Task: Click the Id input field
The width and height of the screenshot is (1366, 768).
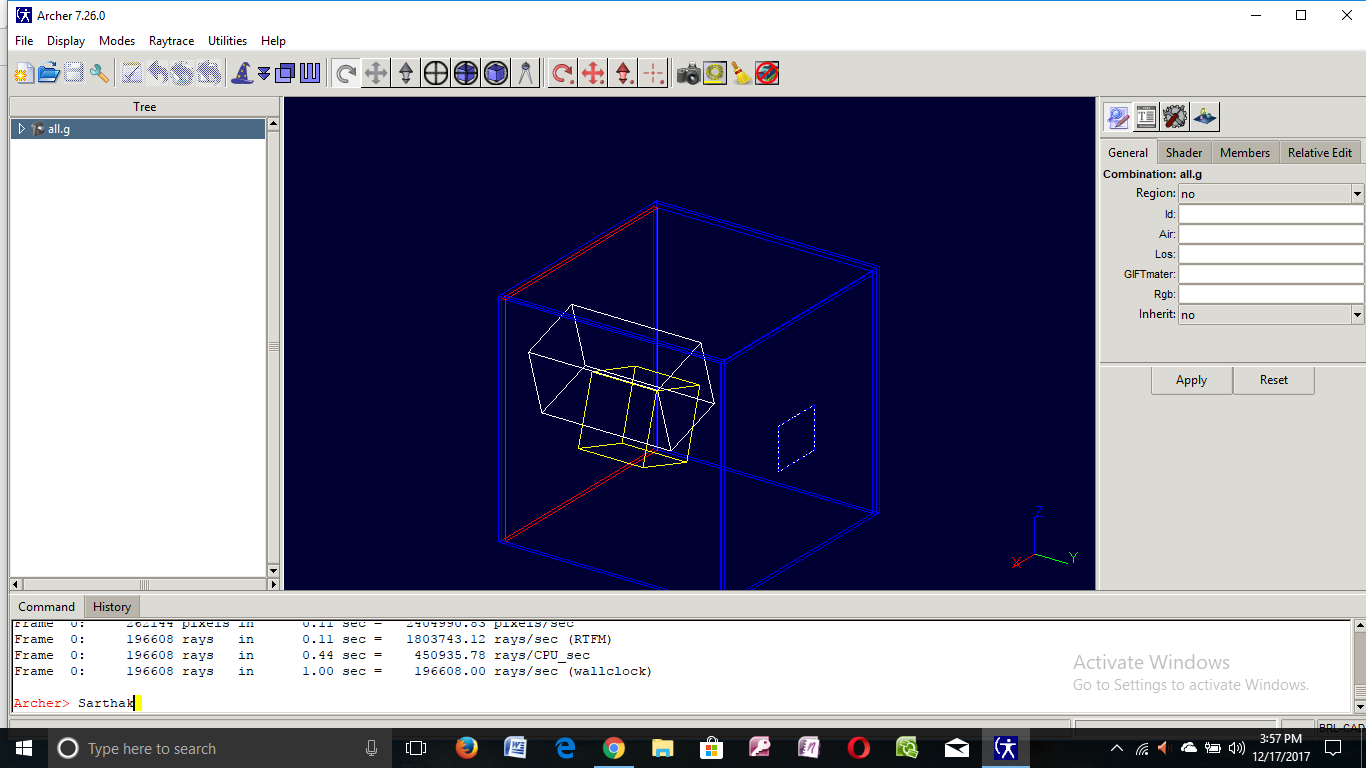Action: coord(1271,214)
